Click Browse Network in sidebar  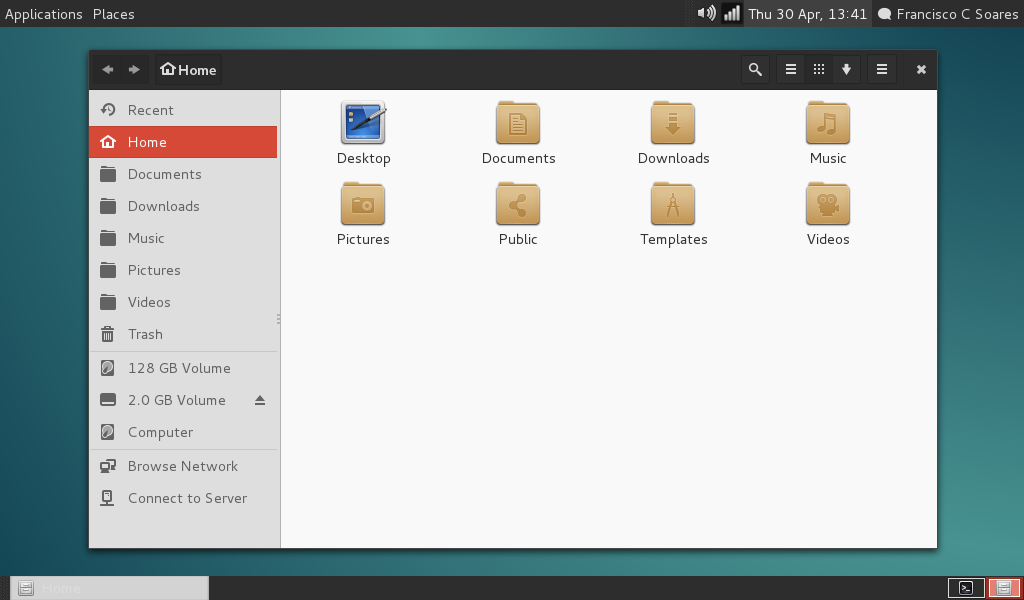pyautogui.click(x=183, y=466)
